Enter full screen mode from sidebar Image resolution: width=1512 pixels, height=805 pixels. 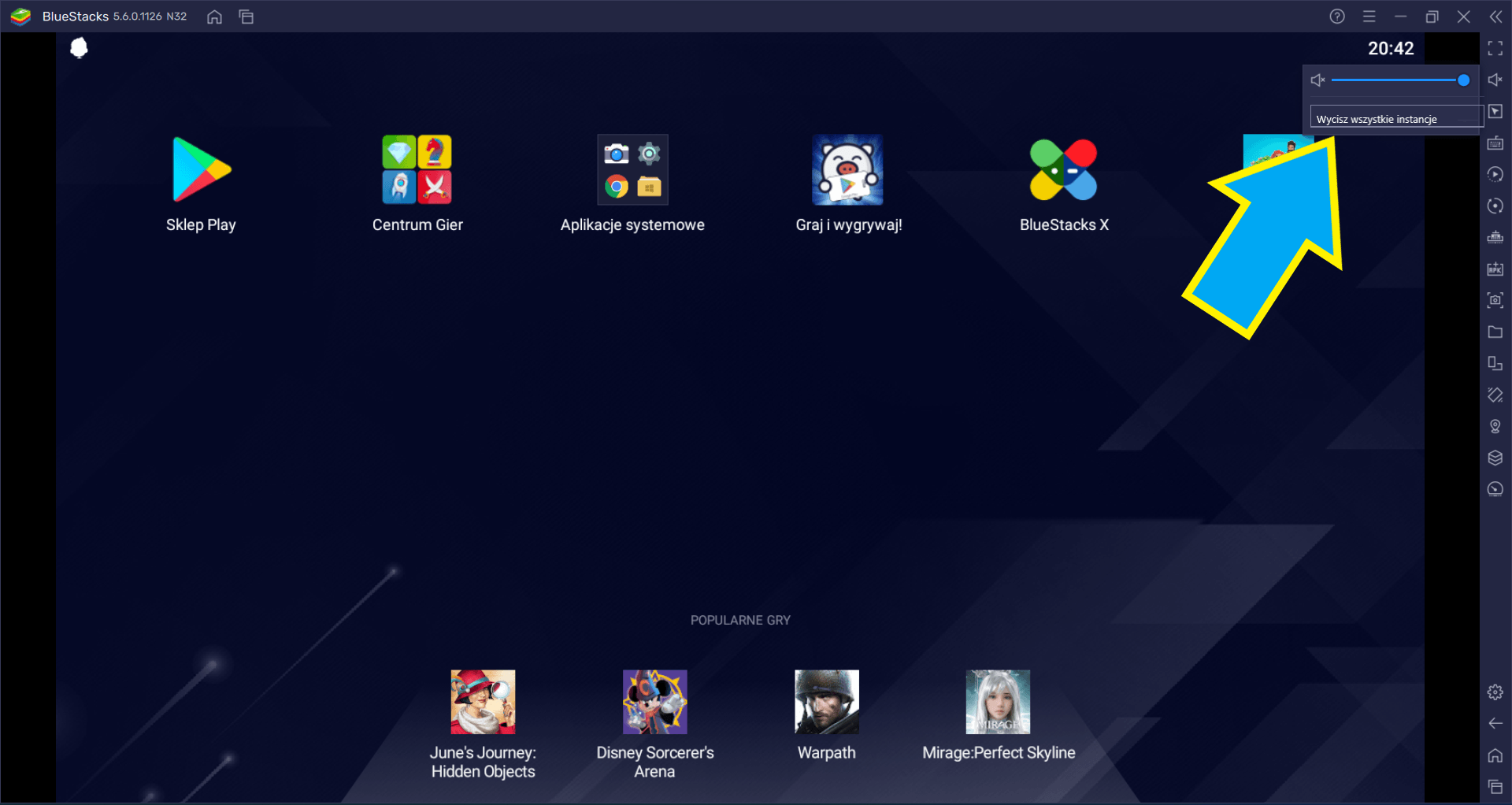[1495, 49]
